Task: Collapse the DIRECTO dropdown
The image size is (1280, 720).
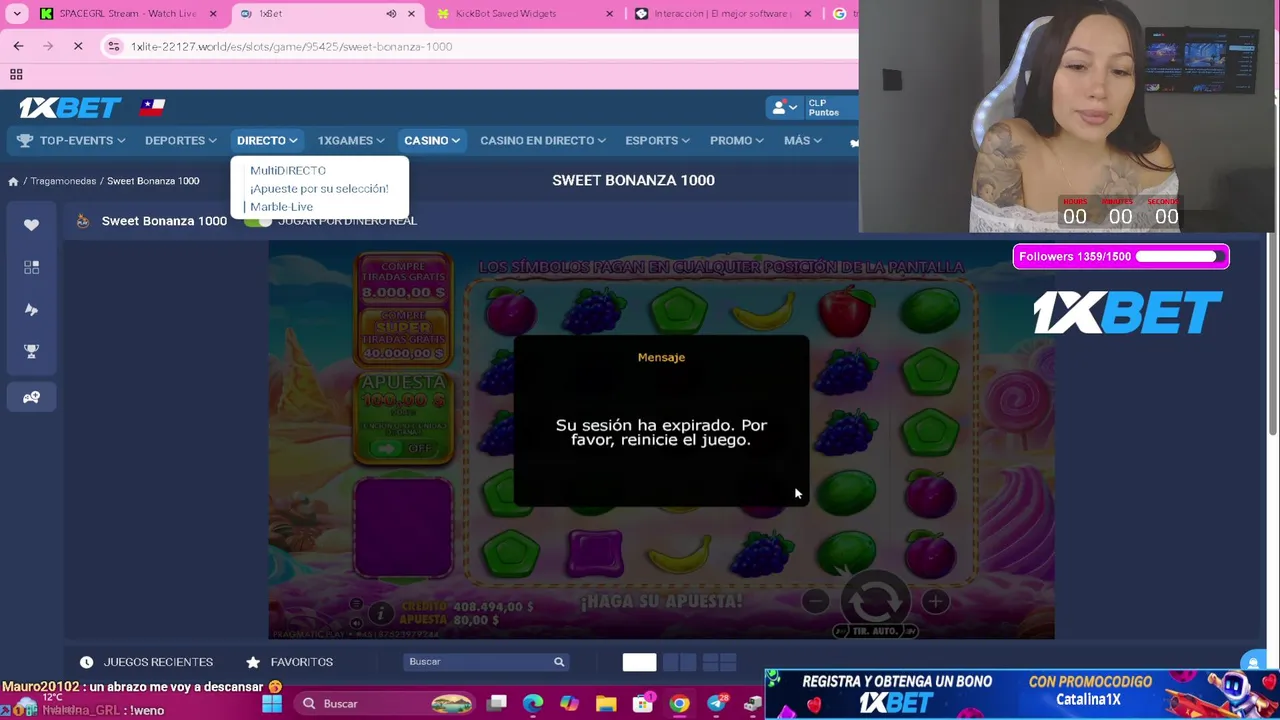Action: (267, 140)
